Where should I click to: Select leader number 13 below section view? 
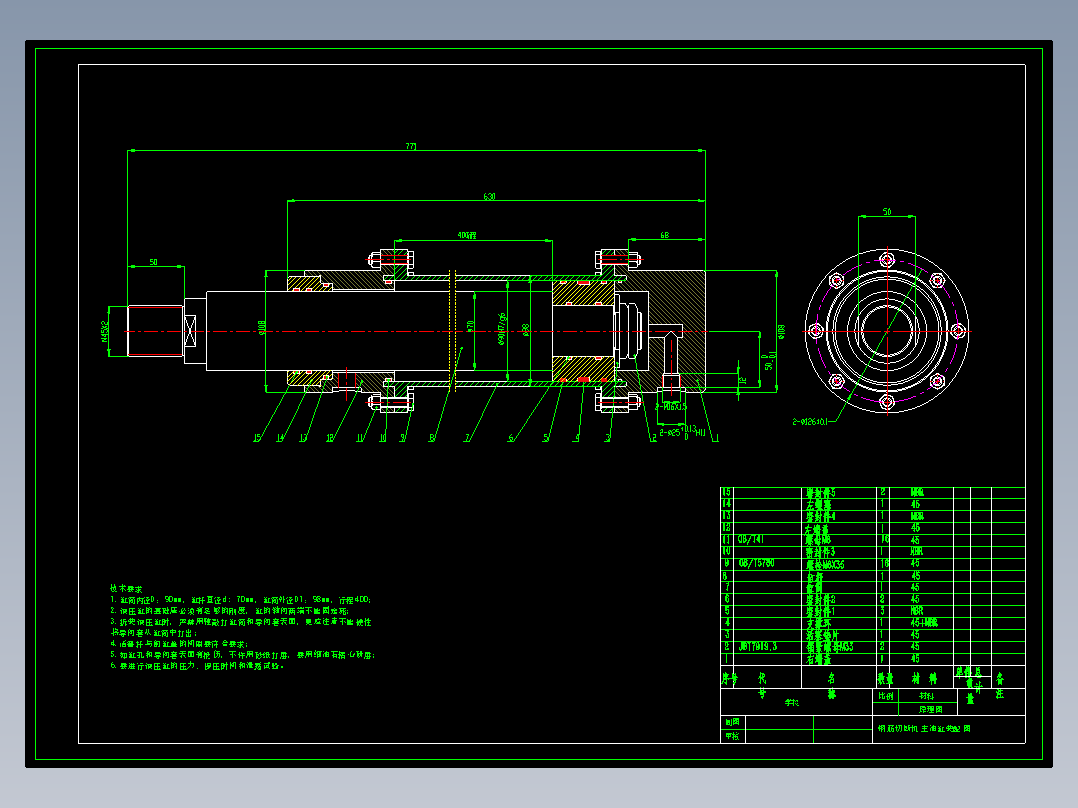[x=302, y=438]
